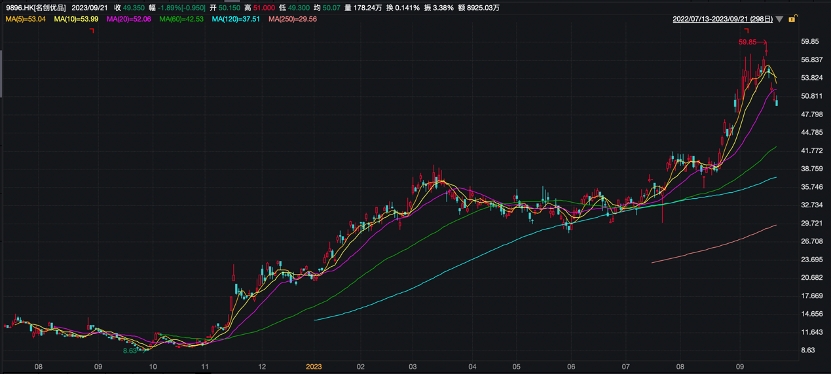Click the 08 month label at chart start
The width and height of the screenshot is (832, 374).
(38, 367)
